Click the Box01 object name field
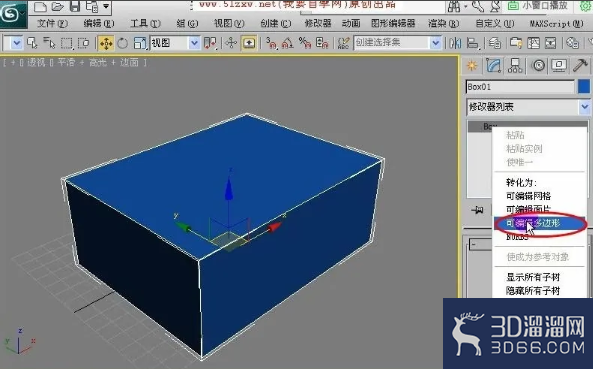593x369 pixels. coord(520,87)
